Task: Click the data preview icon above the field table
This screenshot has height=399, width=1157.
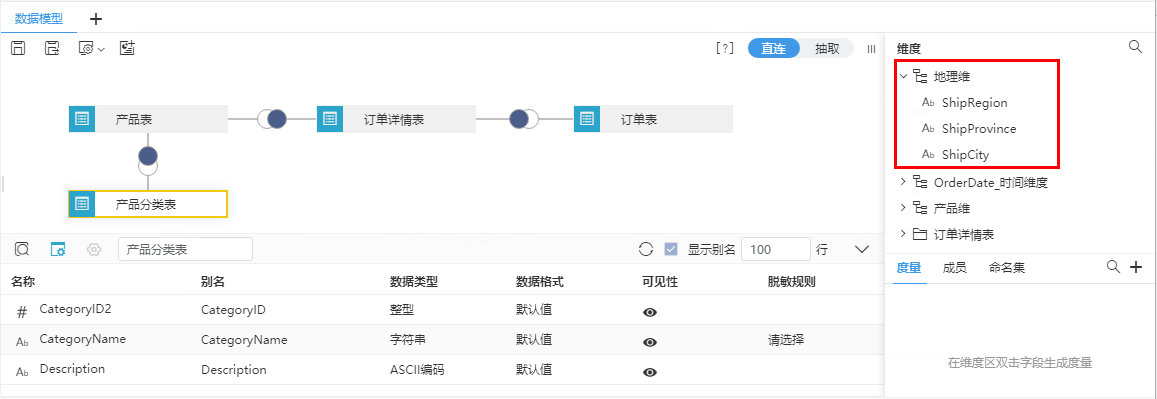Action: point(22,249)
